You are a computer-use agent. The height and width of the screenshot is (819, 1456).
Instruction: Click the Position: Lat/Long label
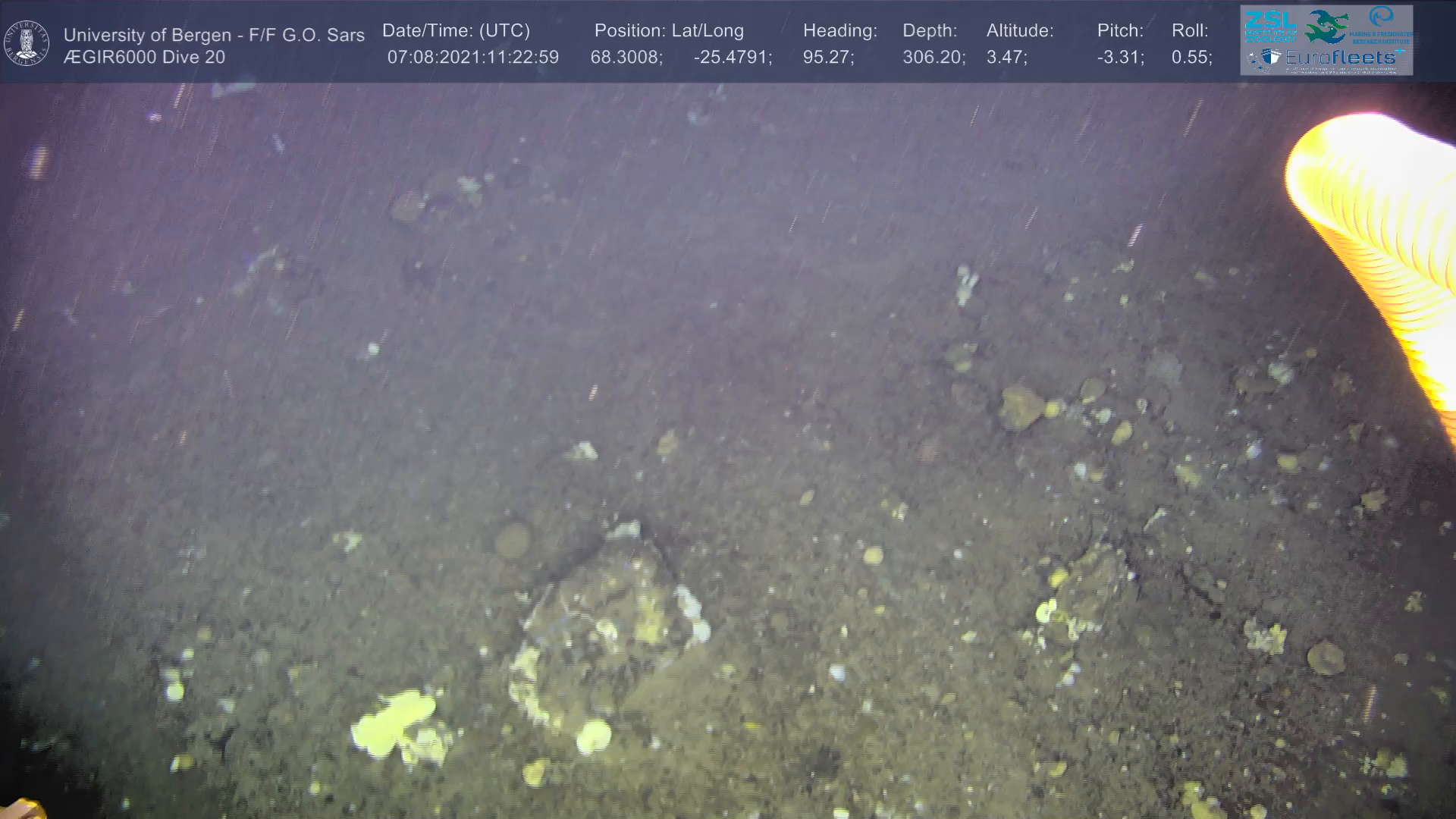pos(668,31)
